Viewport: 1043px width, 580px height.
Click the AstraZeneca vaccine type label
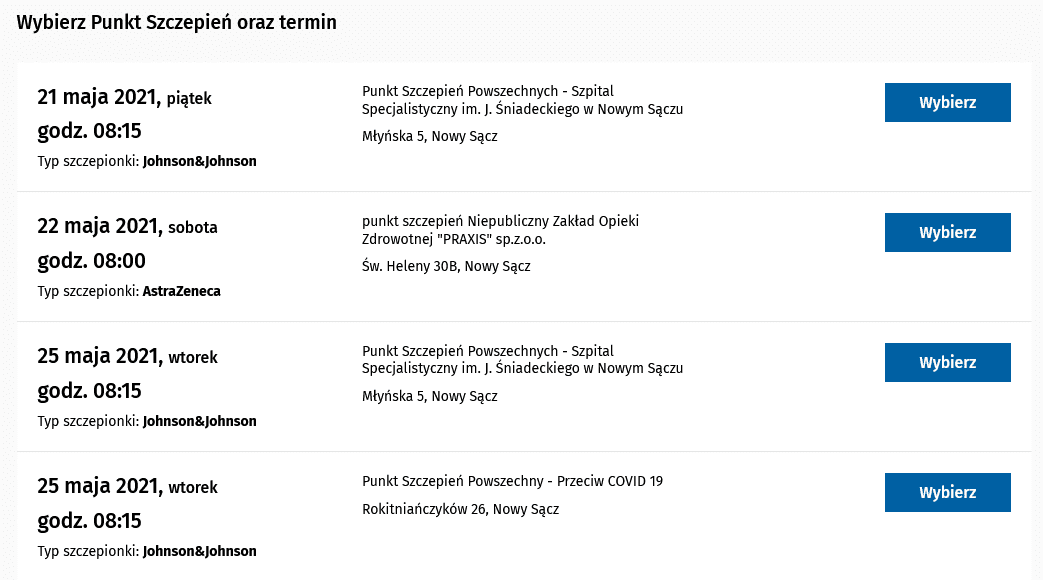pyautogui.click(x=181, y=291)
